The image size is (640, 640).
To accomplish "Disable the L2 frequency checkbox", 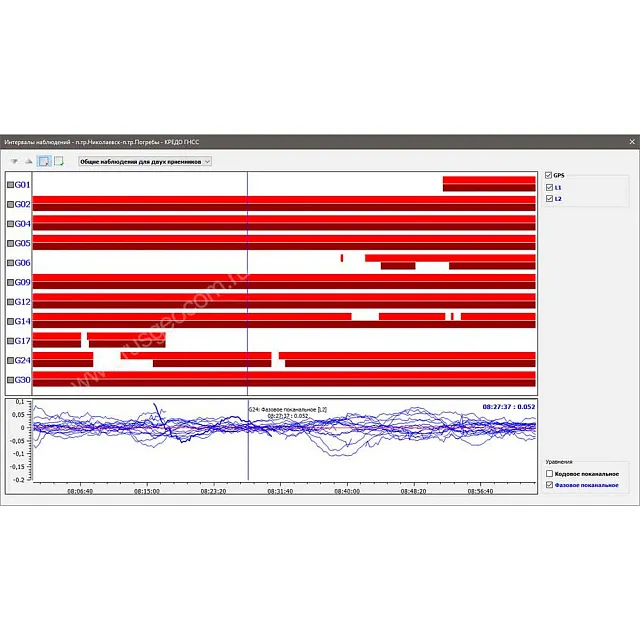I will pyautogui.click(x=549, y=199).
